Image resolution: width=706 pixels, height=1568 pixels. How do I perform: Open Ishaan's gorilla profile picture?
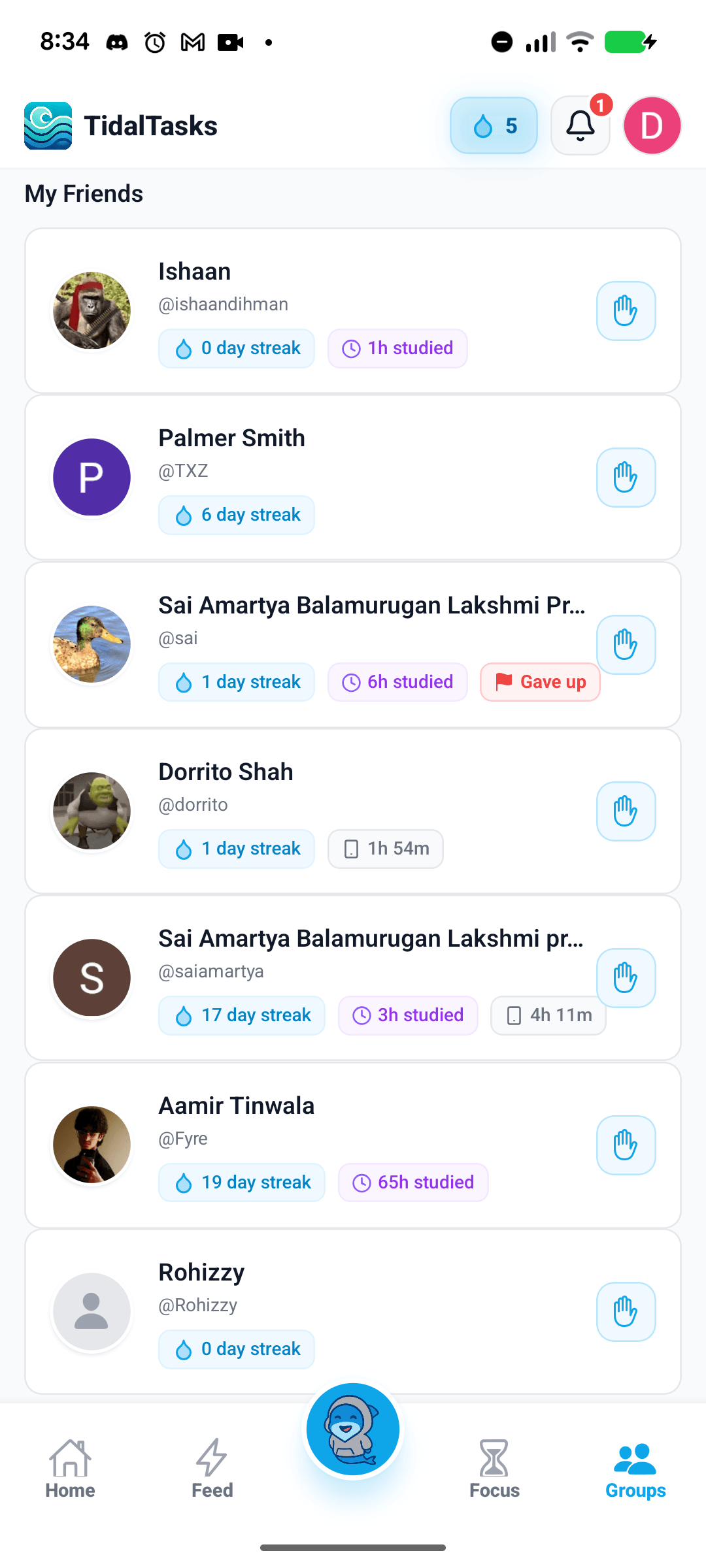(92, 311)
